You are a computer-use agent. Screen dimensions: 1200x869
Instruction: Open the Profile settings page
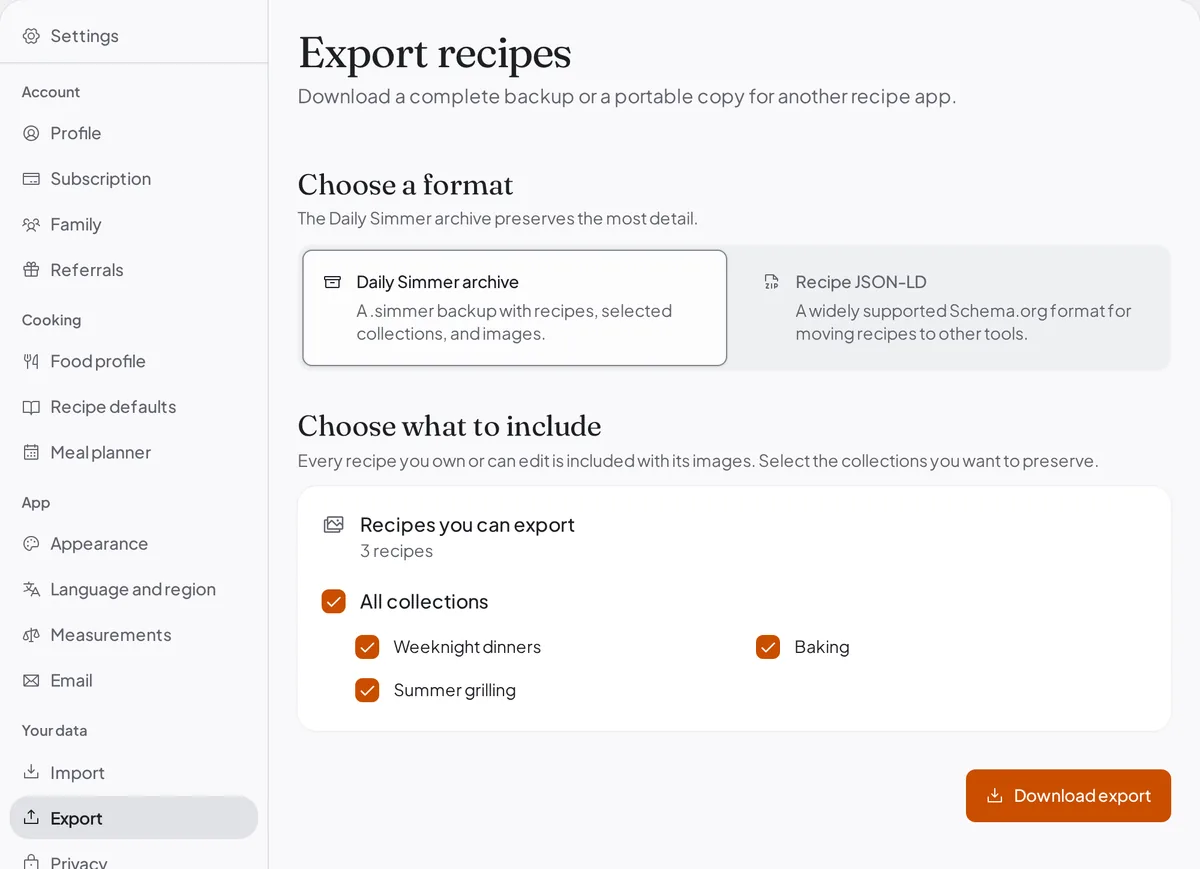(134, 133)
